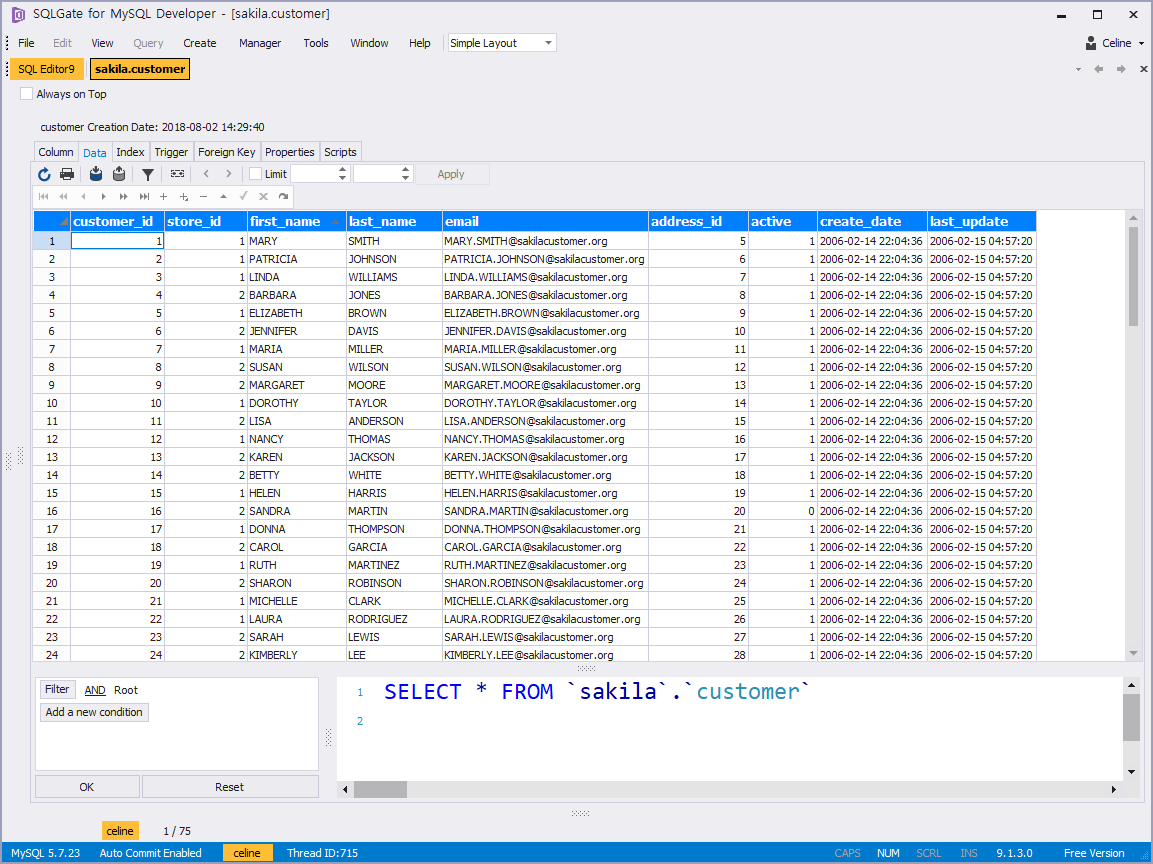The height and width of the screenshot is (864, 1153).
Task: Expand the Celine user dropdown
Action: (1116, 43)
